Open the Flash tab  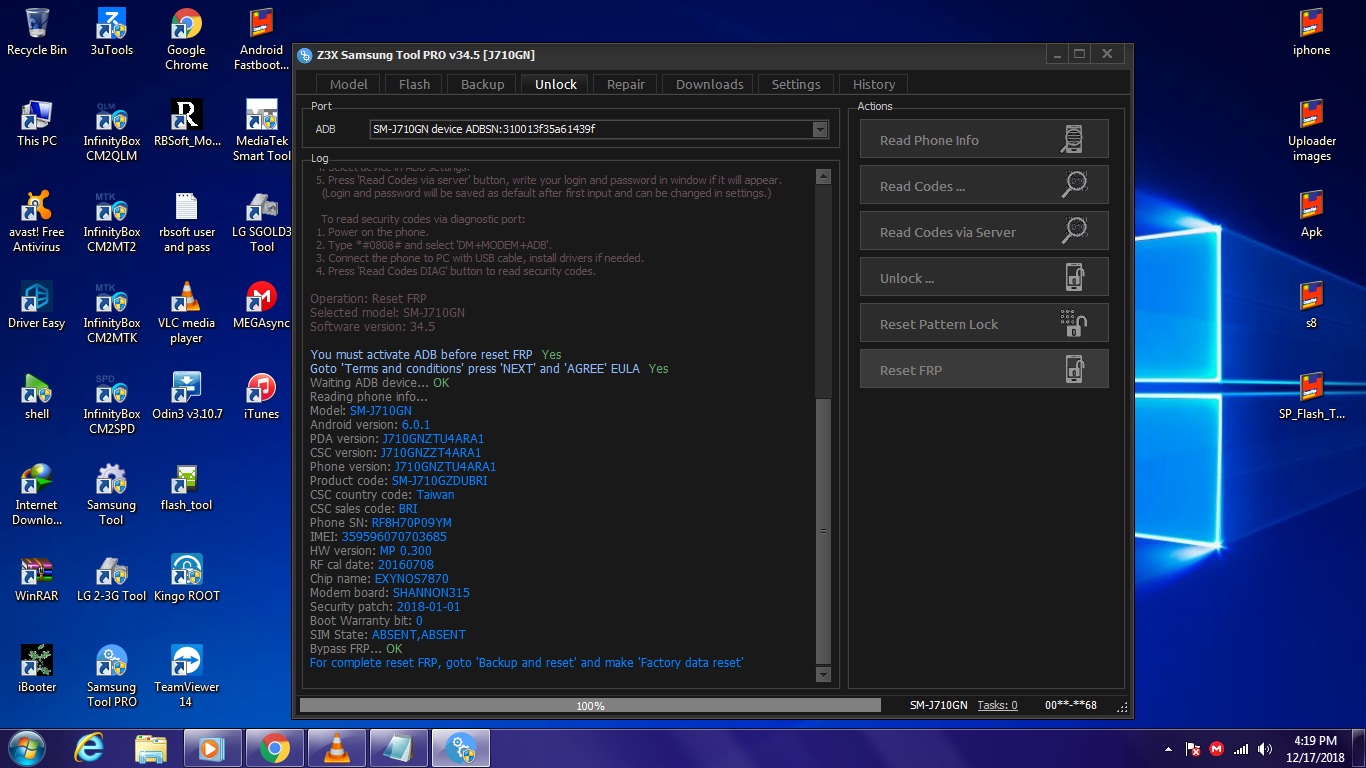tap(414, 85)
